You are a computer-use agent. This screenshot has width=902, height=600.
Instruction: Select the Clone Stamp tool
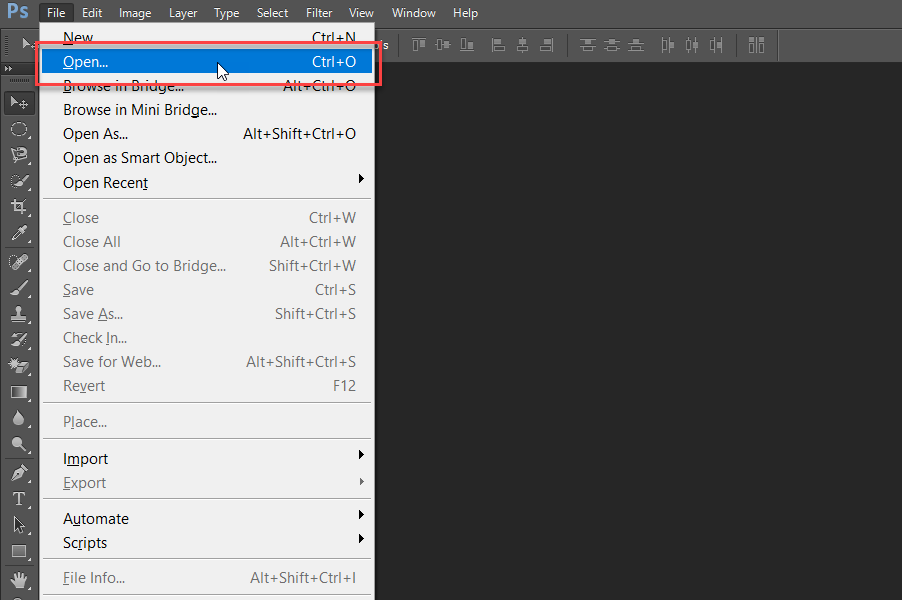19,313
